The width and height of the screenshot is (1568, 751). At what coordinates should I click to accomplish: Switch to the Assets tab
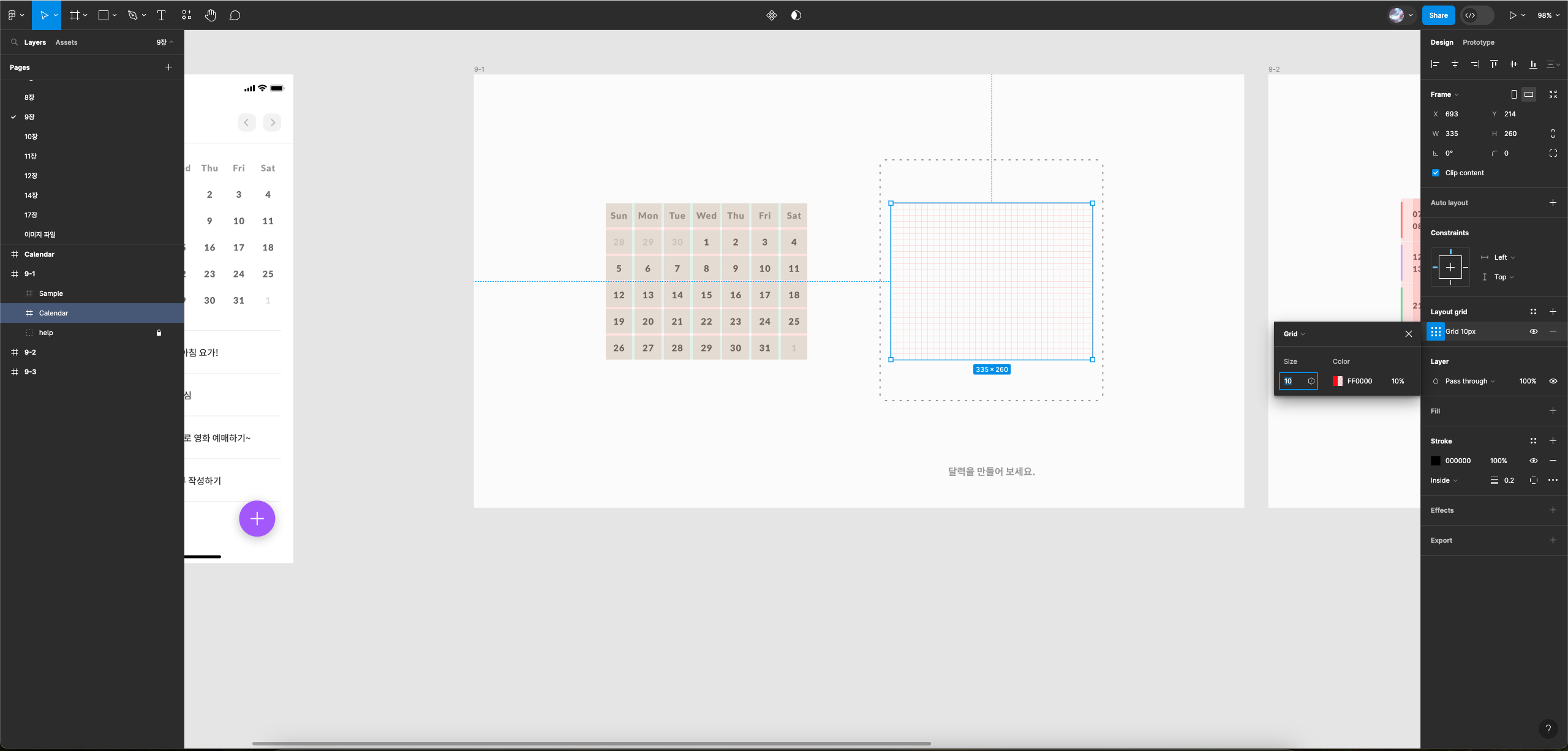pos(66,42)
